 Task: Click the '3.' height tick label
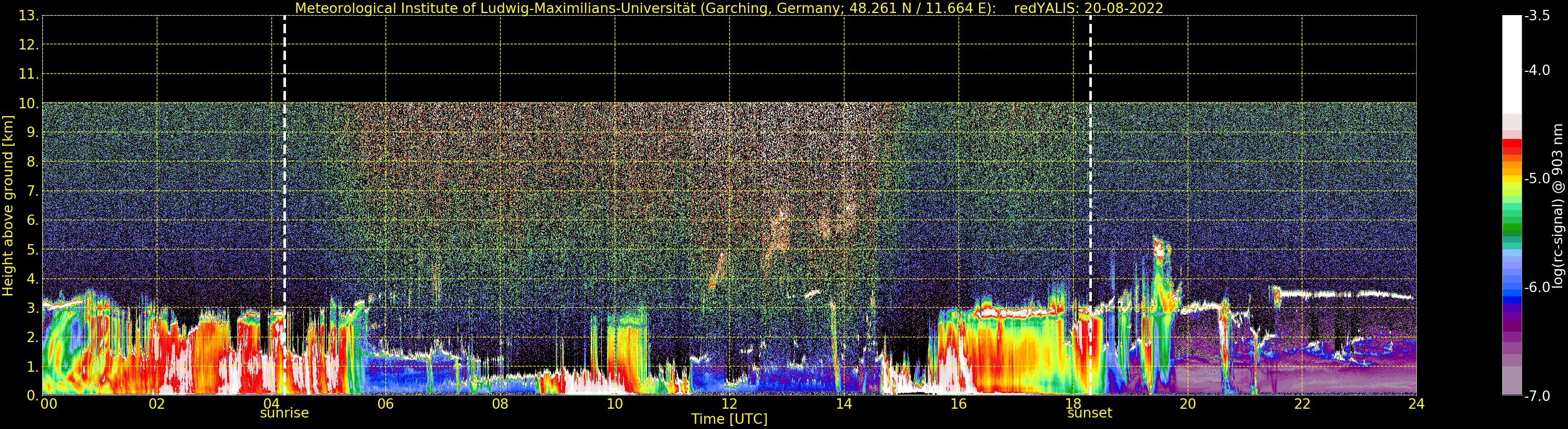click(33, 308)
